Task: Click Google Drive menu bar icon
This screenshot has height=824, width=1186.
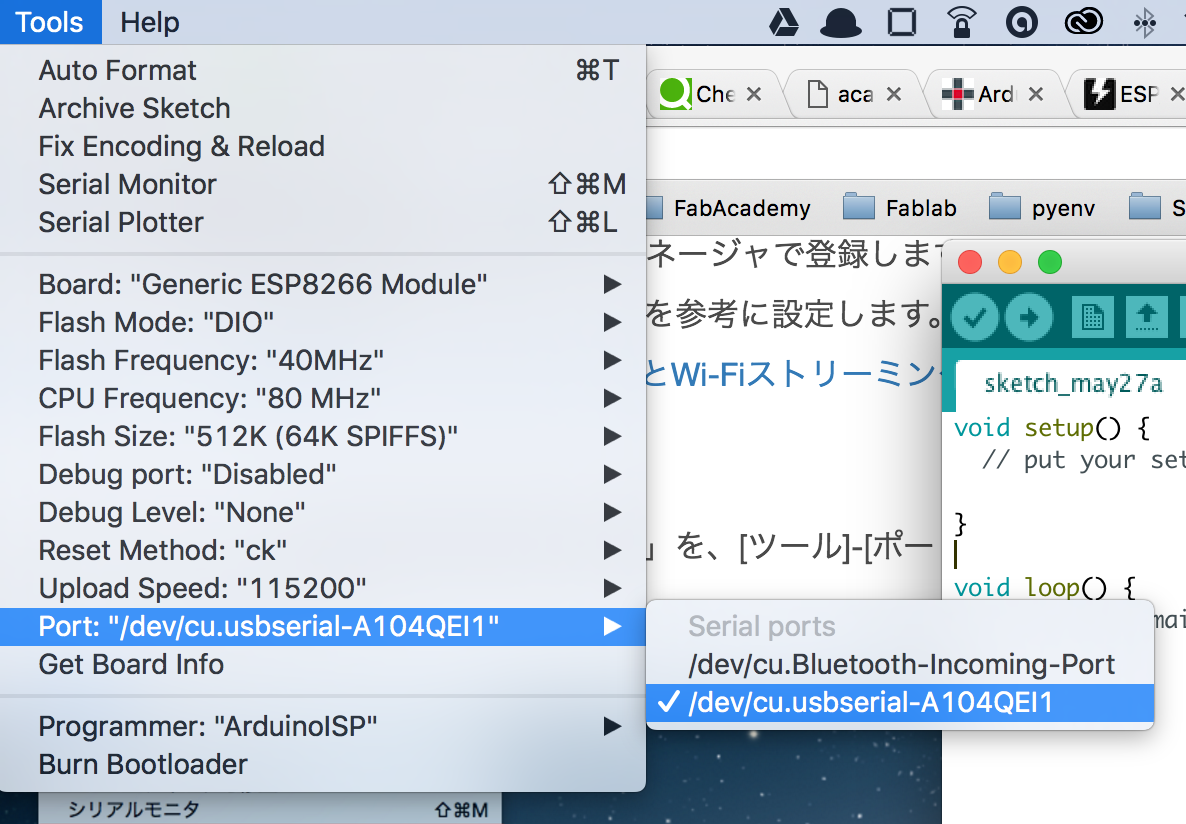Action: tap(784, 22)
